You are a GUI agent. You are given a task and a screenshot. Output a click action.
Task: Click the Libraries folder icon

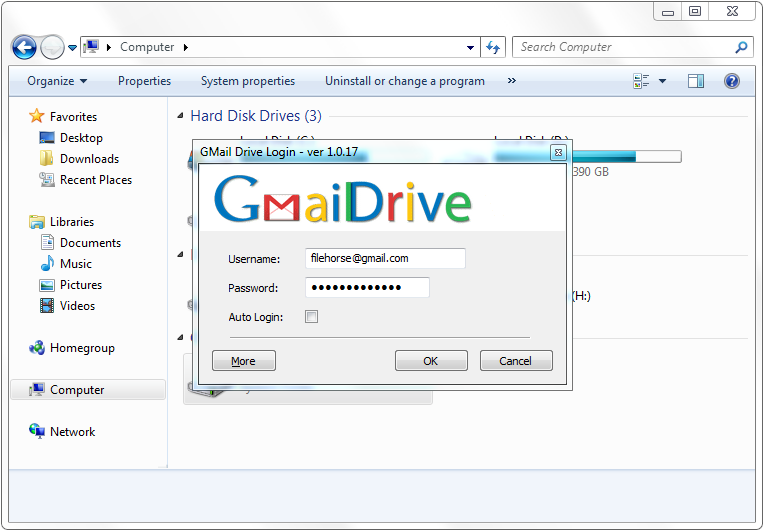(x=37, y=222)
